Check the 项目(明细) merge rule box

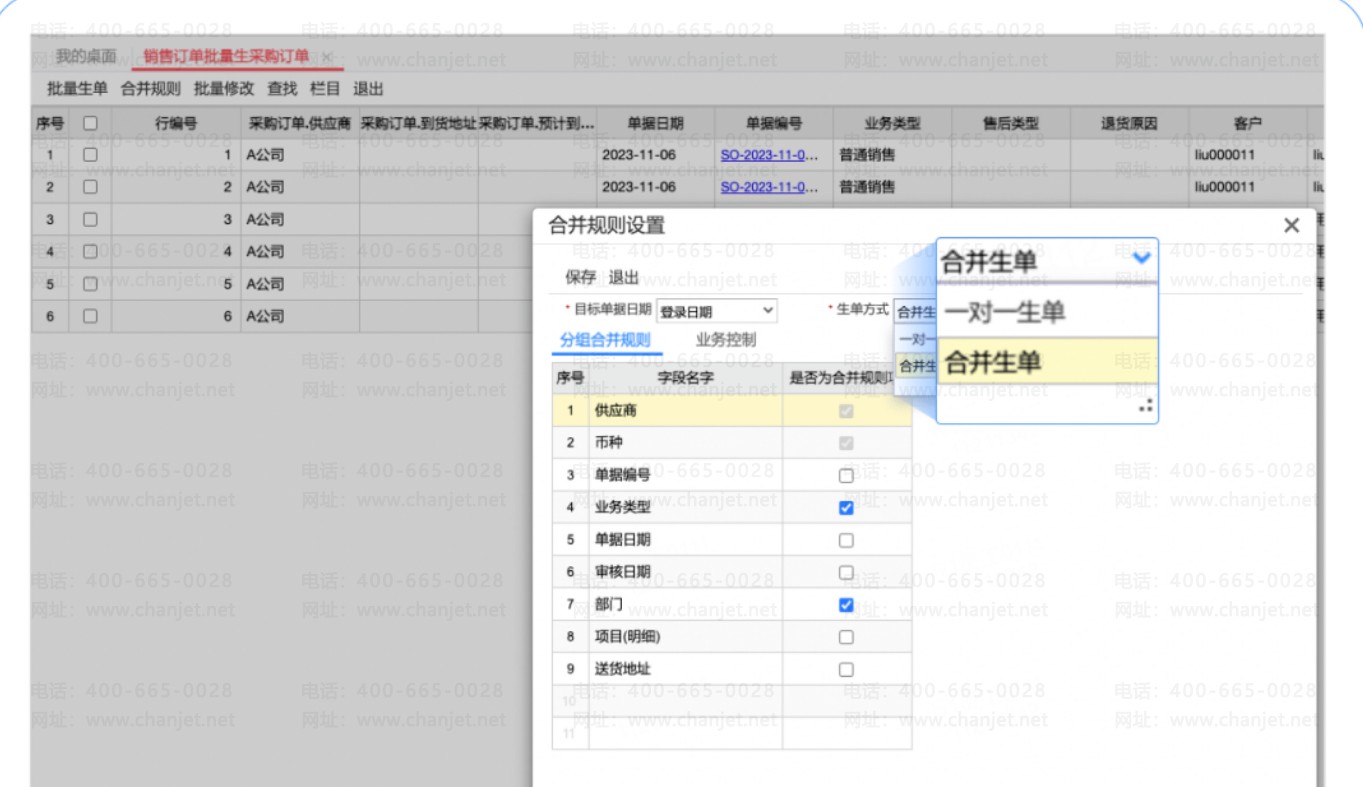[846, 637]
